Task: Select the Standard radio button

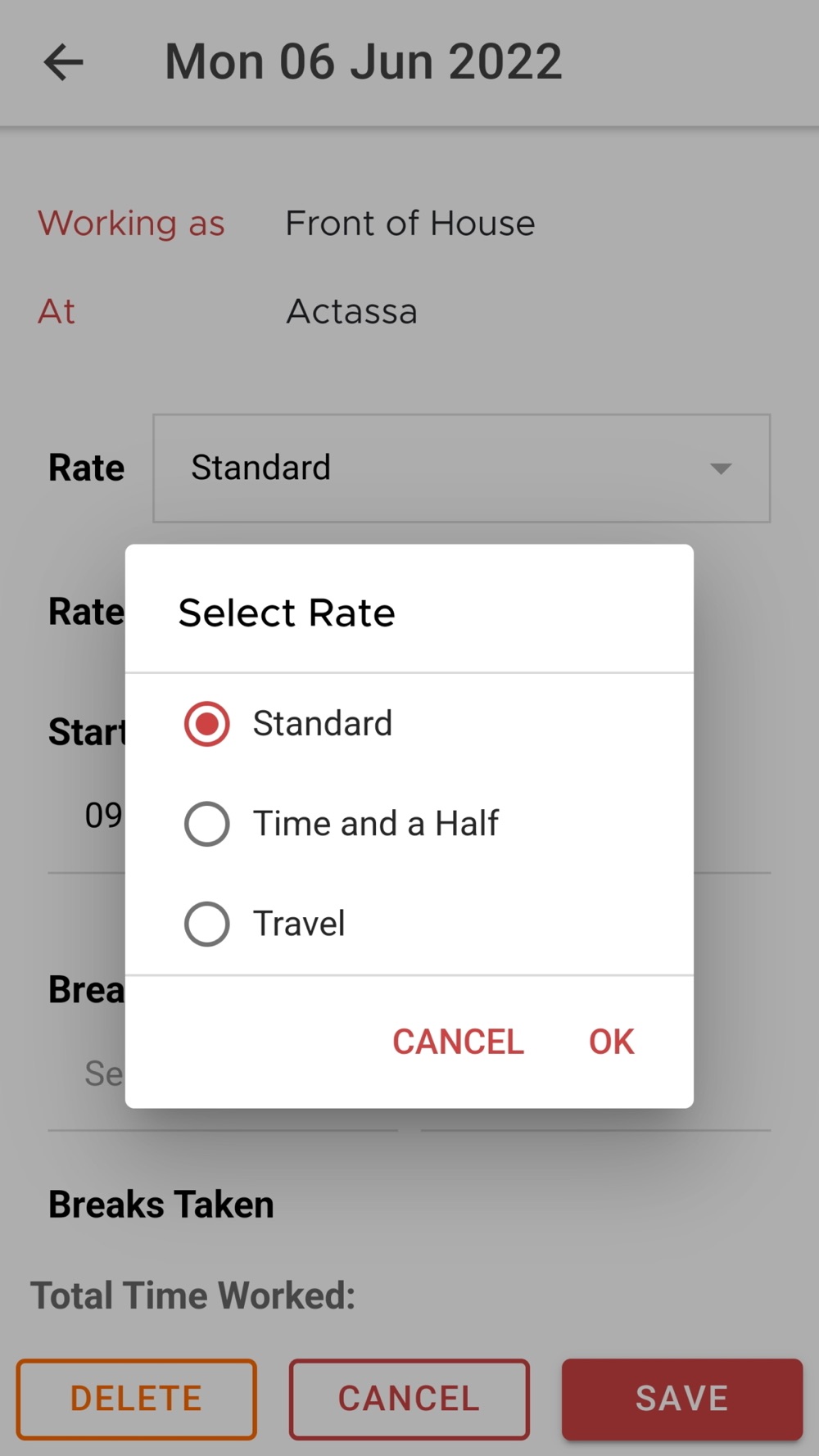Action: 206,724
